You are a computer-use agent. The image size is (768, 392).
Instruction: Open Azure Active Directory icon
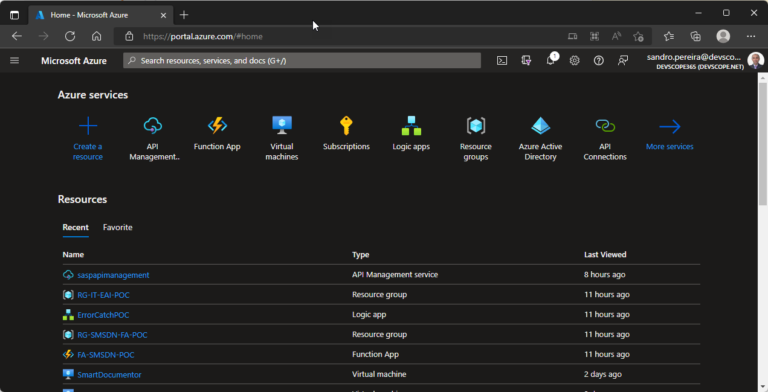click(x=540, y=126)
